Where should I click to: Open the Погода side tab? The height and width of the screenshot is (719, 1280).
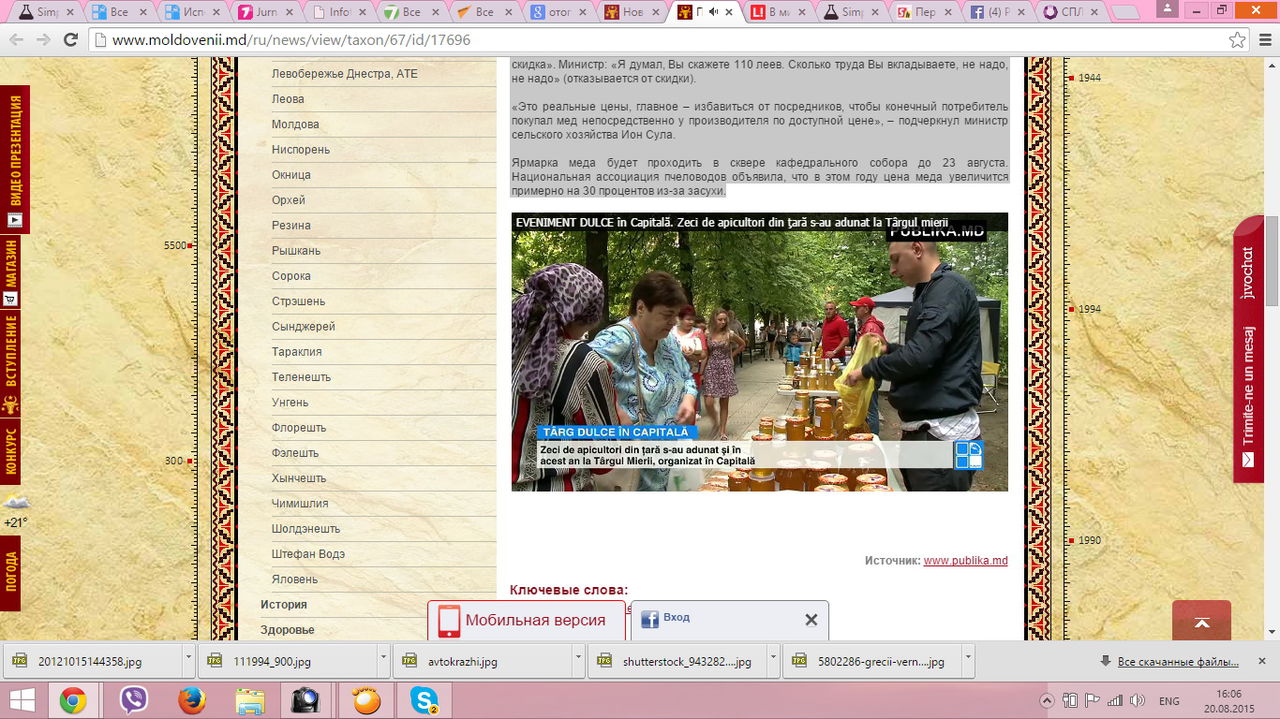[x=11, y=573]
